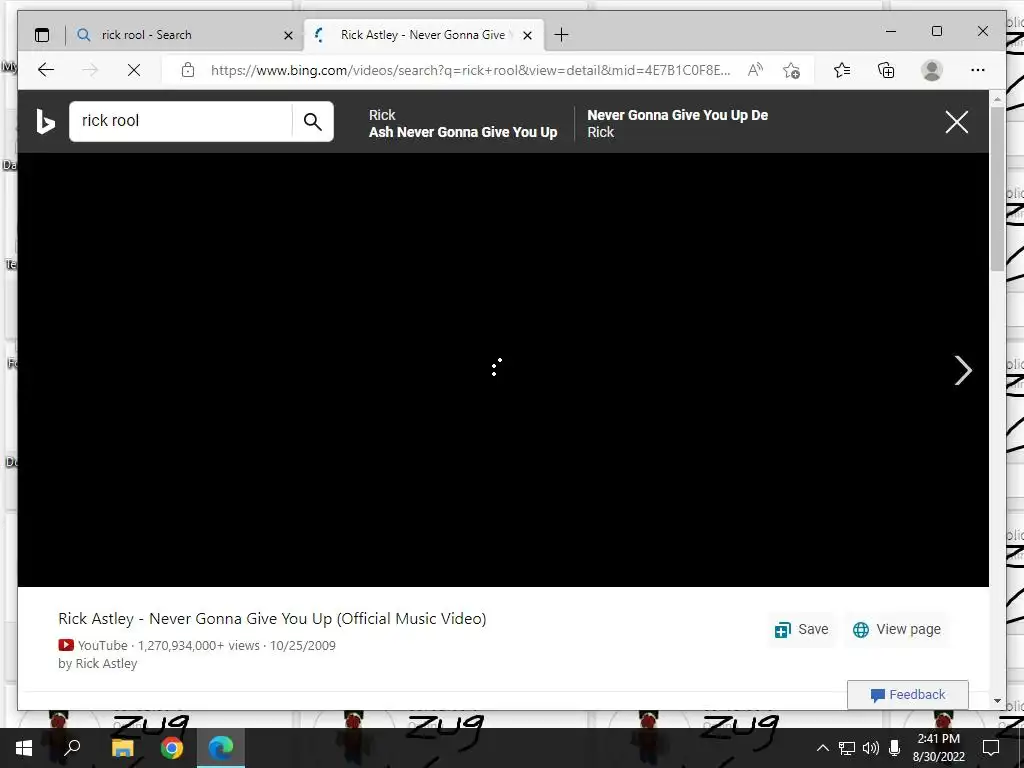The width and height of the screenshot is (1024, 768).
Task: Open the tab actions menu icon
Action: (42, 35)
